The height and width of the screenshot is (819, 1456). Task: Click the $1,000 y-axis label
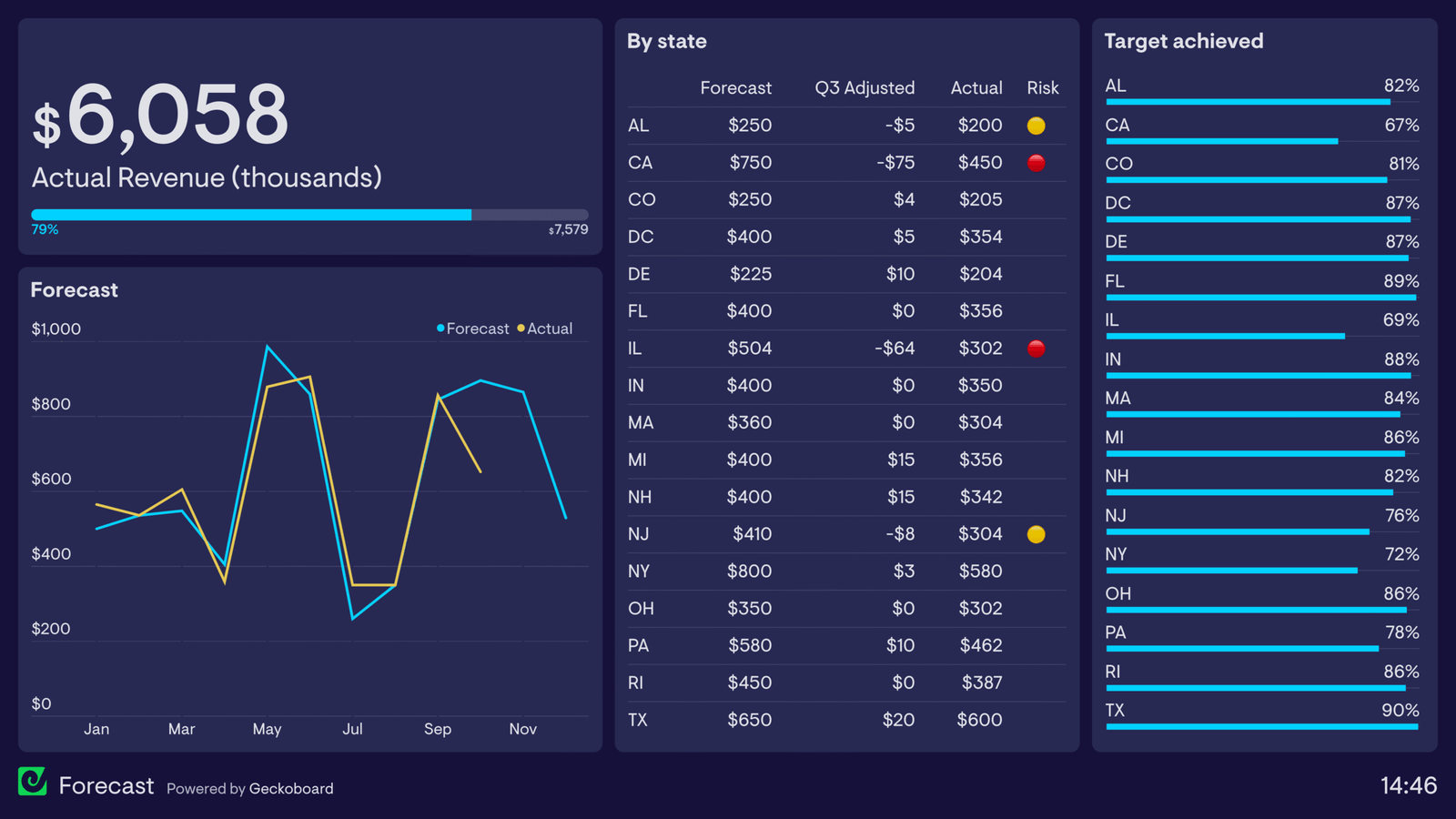[56, 329]
